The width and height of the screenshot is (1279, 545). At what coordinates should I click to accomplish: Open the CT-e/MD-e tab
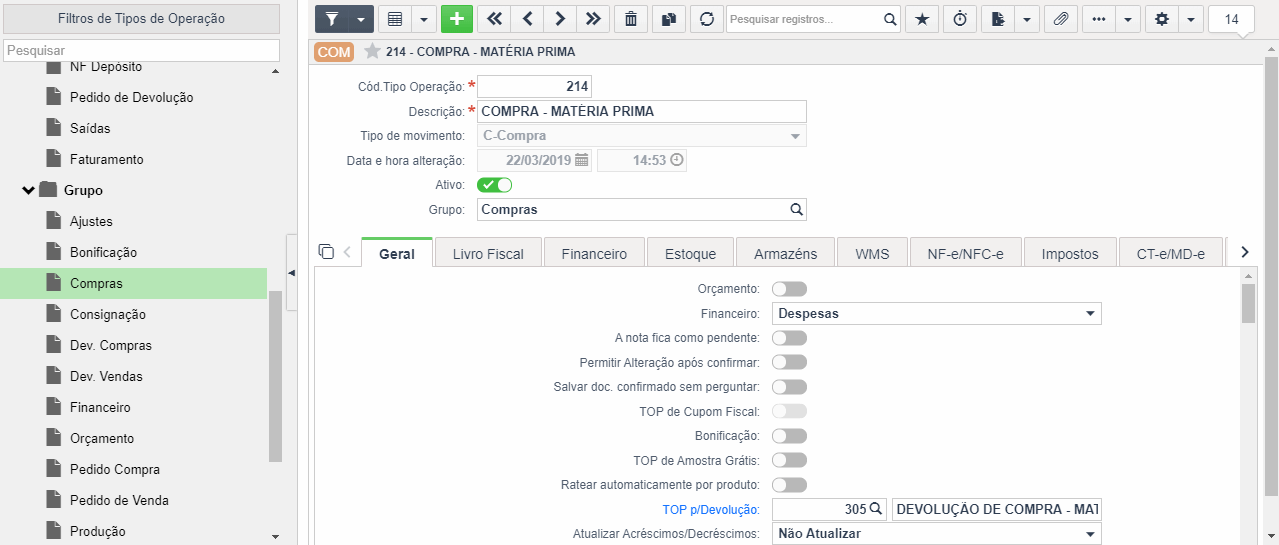(1171, 254)
